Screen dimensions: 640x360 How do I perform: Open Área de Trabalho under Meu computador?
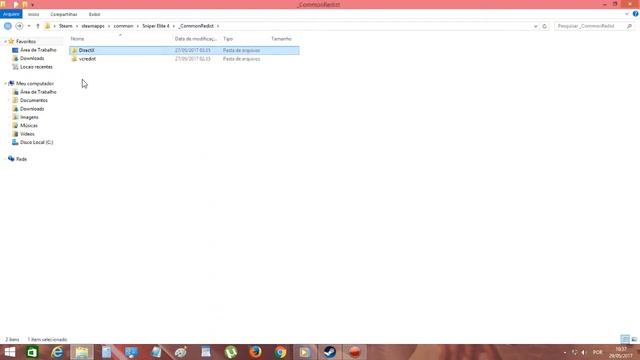pyautogui.click(x=38, y=92)
